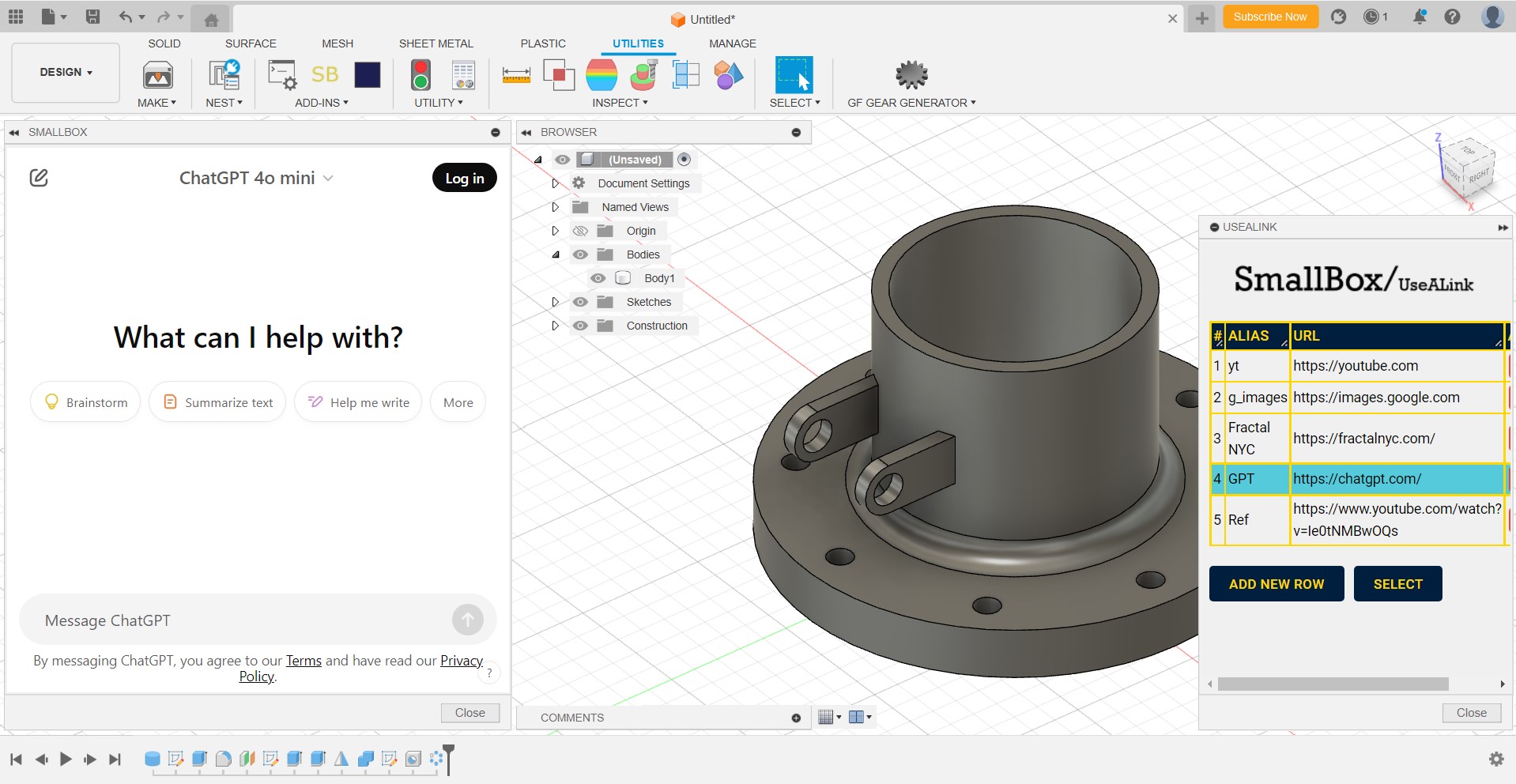1516x784 pixels.
Task: Open the Zebra Analysis rainbow icon
Action: tap(601, 76)
